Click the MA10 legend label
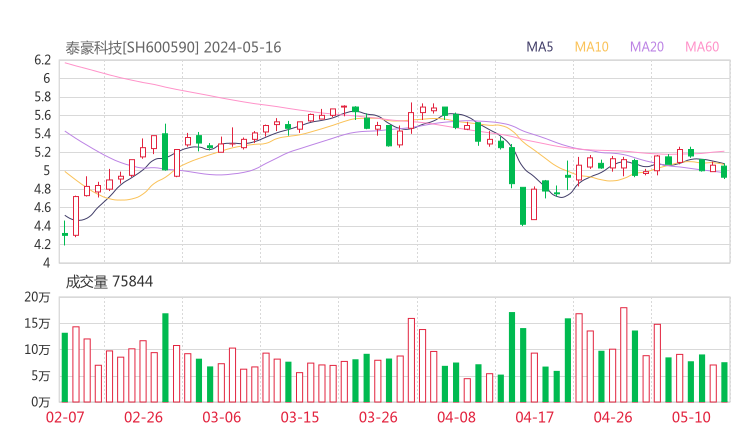This screenshot has height=440, width=740. pyautogui.click(x=591, y=47)
